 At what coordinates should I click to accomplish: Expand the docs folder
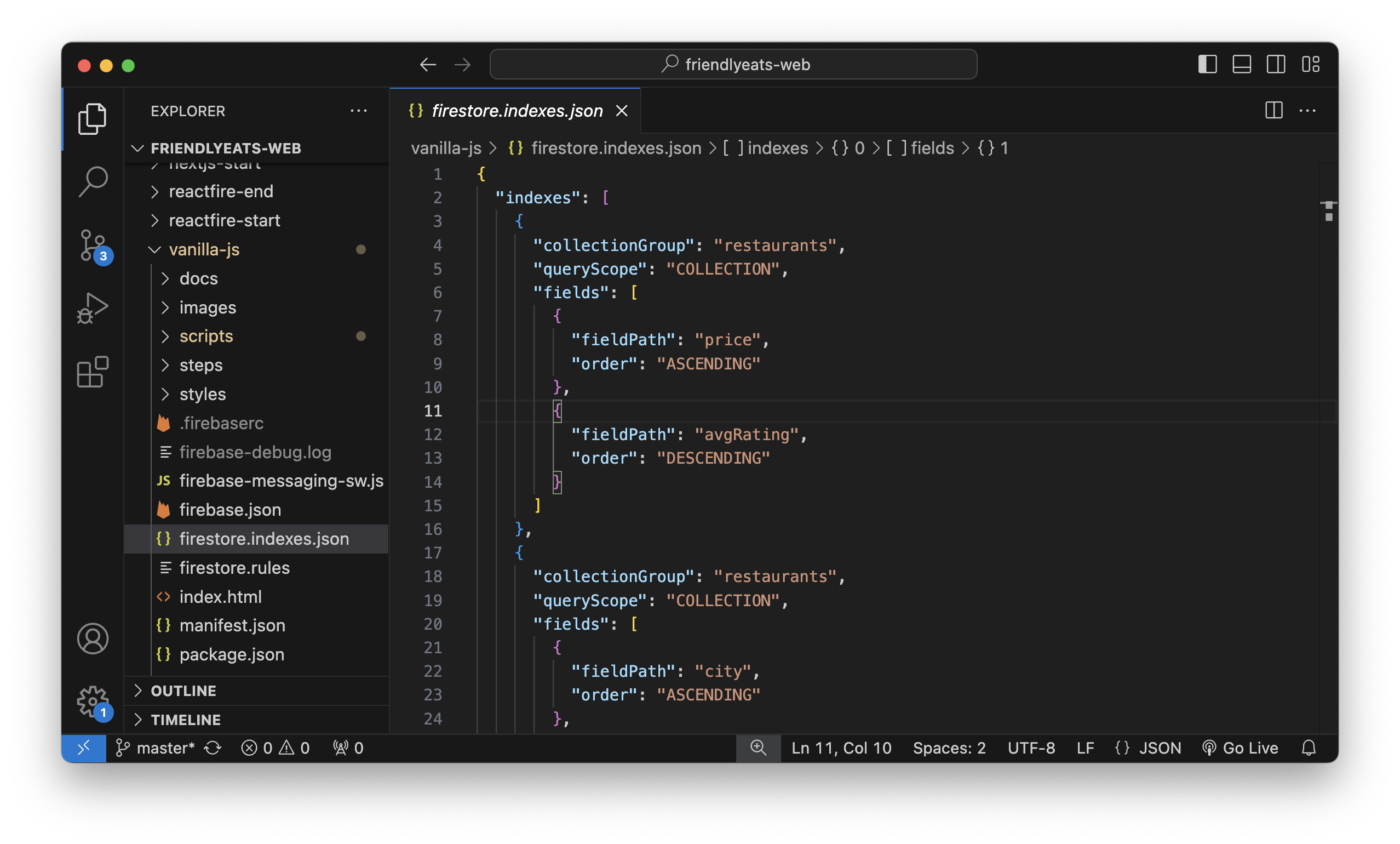198,278
